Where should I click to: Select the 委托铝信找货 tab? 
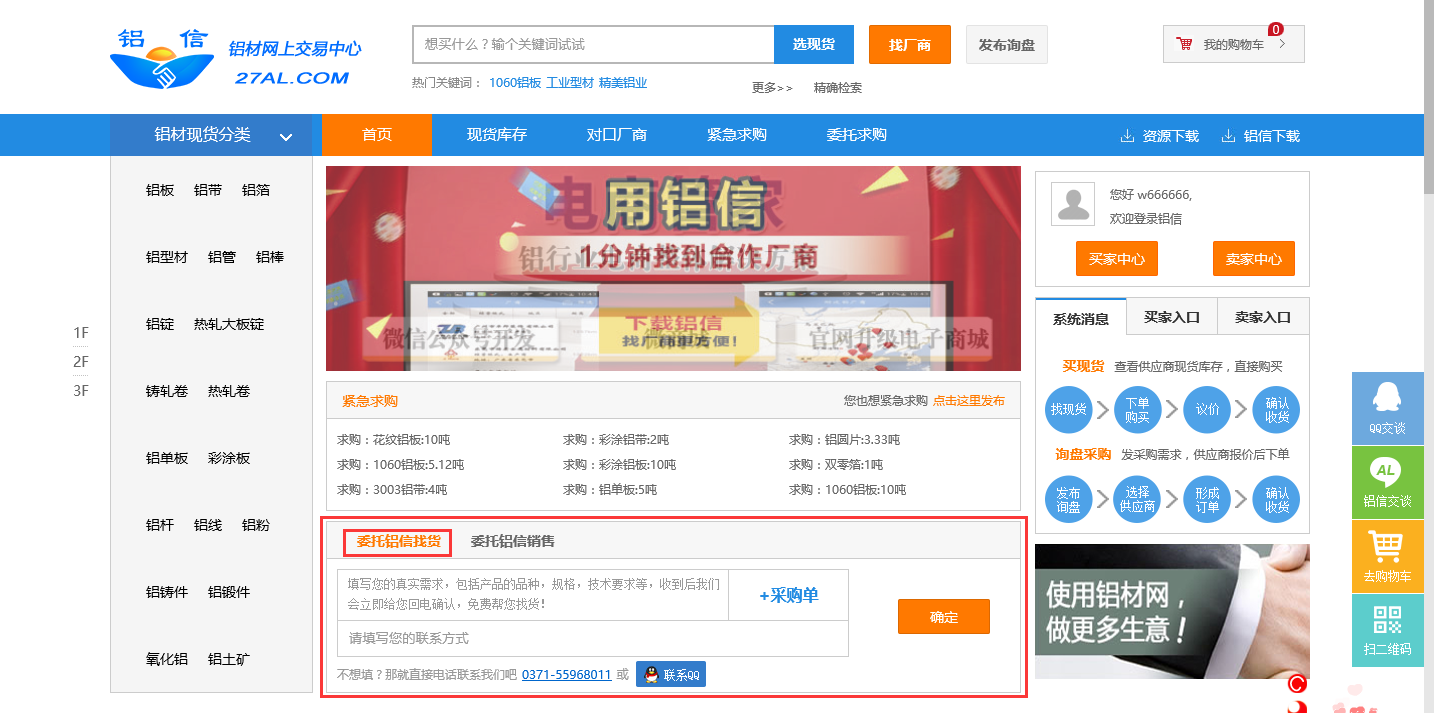coord(398,542)
